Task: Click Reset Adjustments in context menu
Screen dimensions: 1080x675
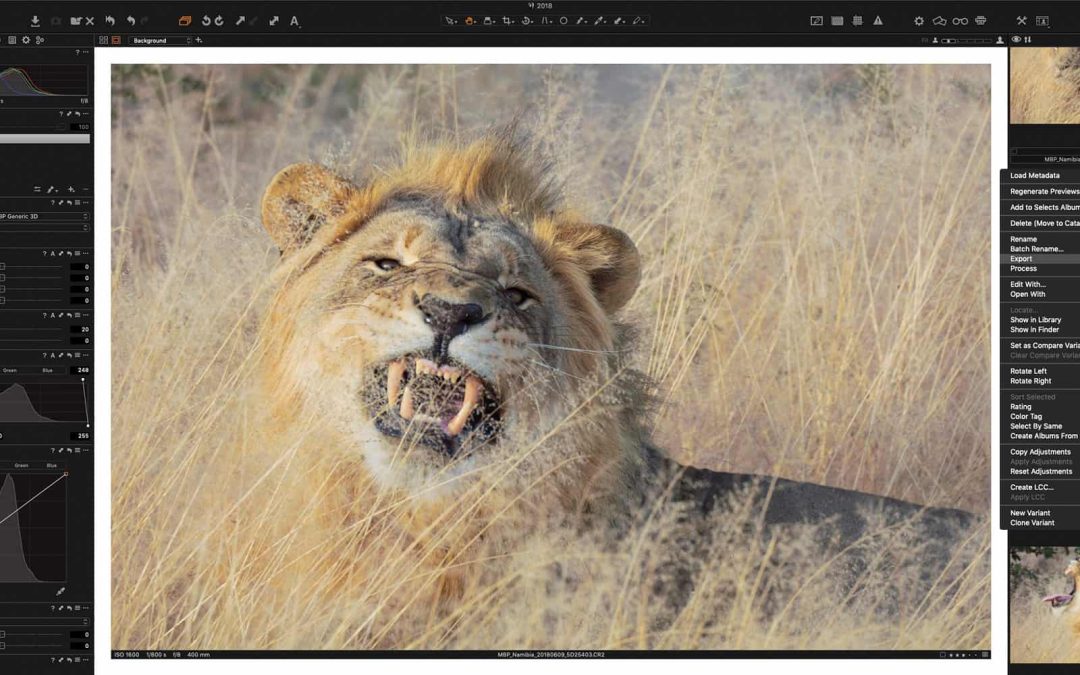Action: click(x=1040, y=471)
